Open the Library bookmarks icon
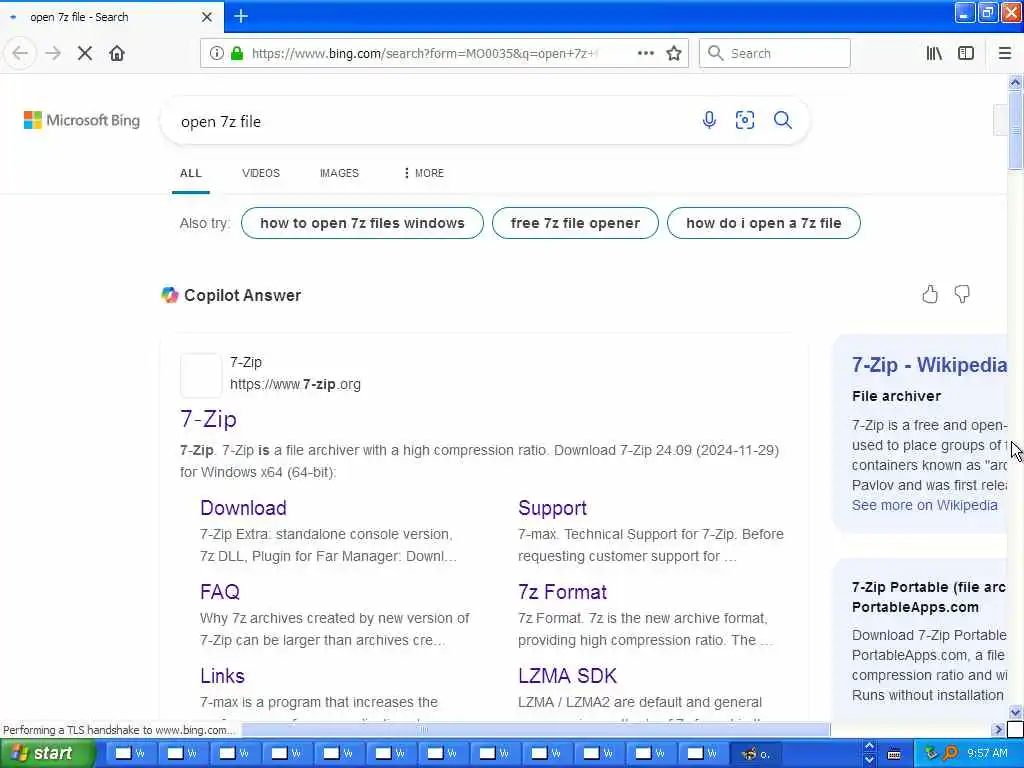 click(934, 53)
